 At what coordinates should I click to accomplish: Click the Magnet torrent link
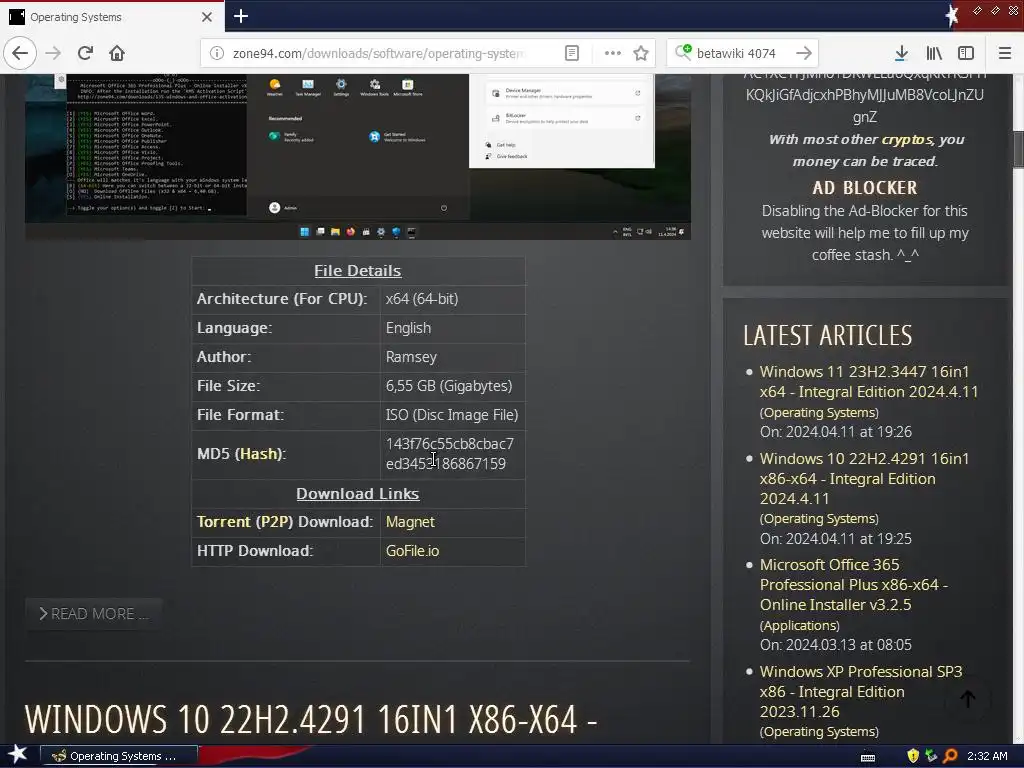(x=410, y=522)
